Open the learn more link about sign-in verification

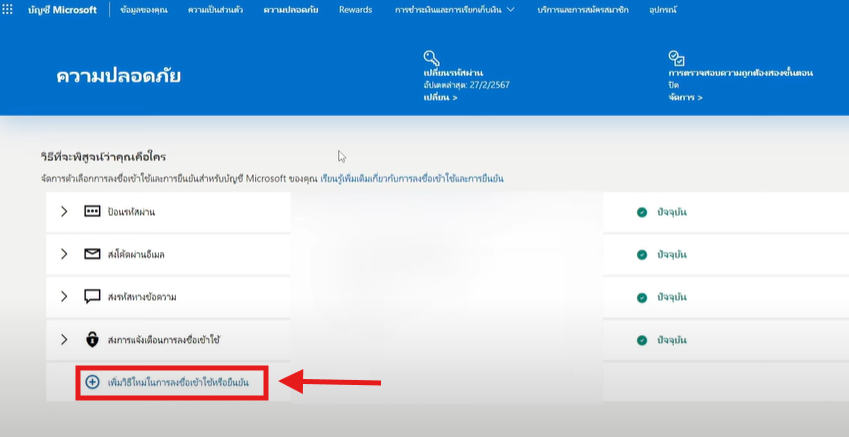click(x=412, y=178)
